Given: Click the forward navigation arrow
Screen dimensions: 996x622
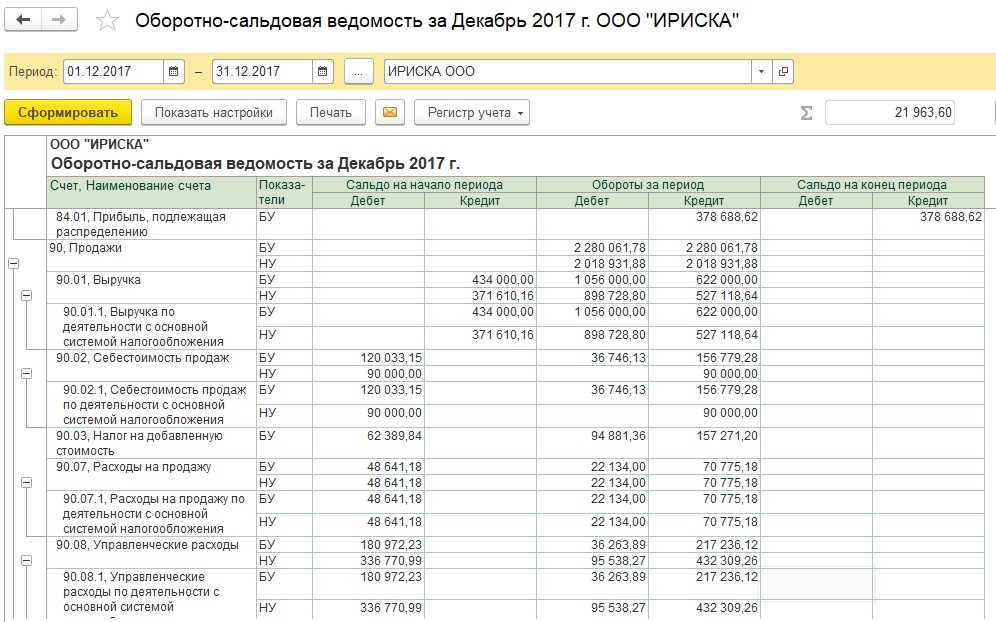Looking at the screenshot, I should click(x=59, y=20).
